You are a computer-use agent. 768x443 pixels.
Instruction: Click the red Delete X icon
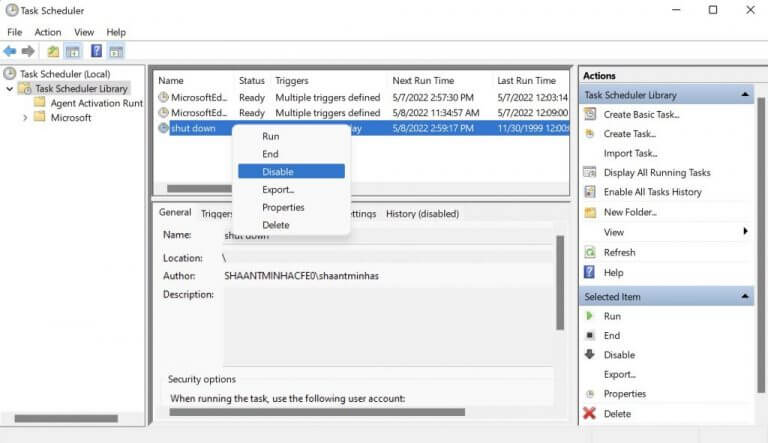590,413
